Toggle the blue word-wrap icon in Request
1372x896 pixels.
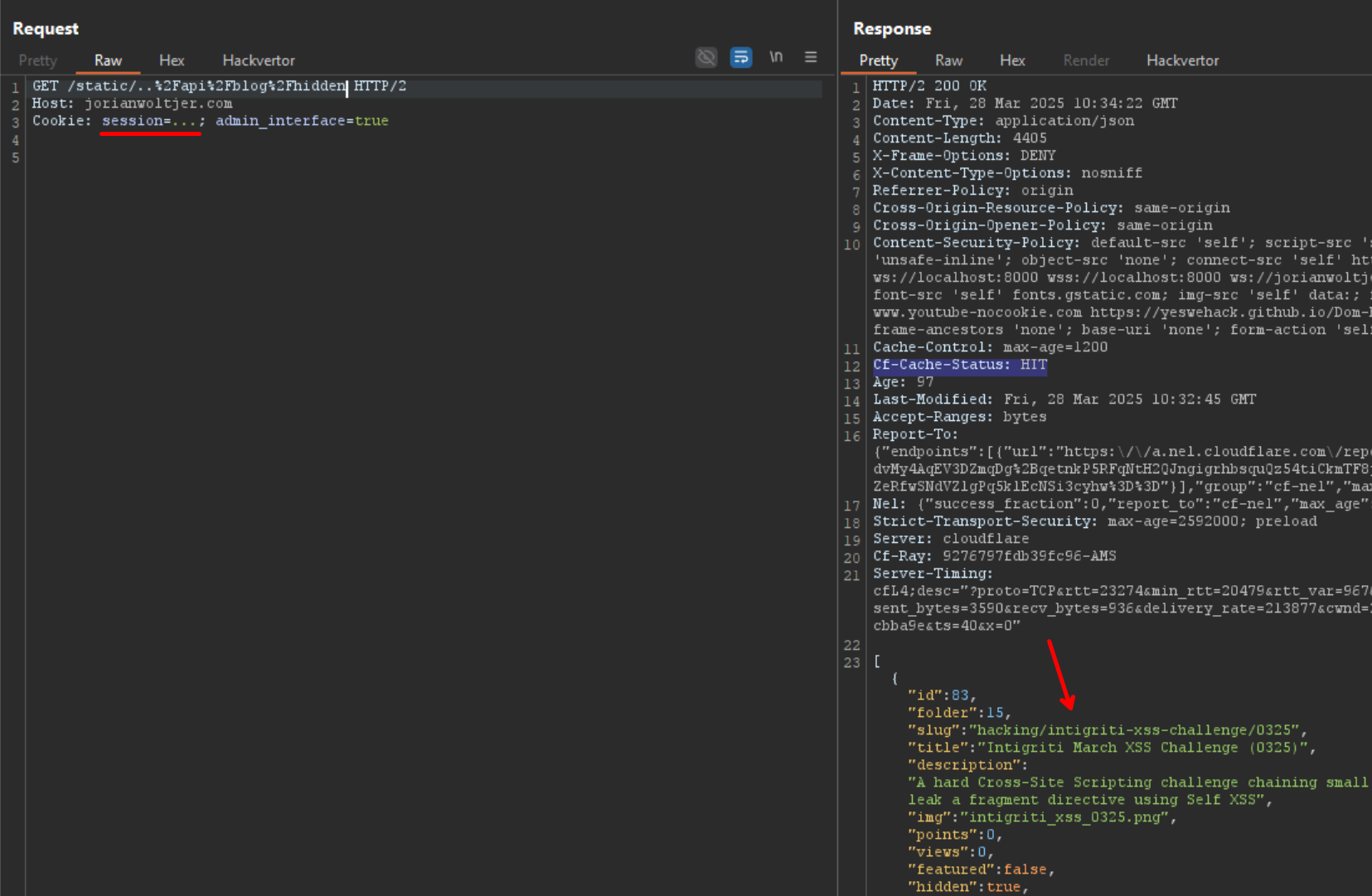tap(741, 57)
